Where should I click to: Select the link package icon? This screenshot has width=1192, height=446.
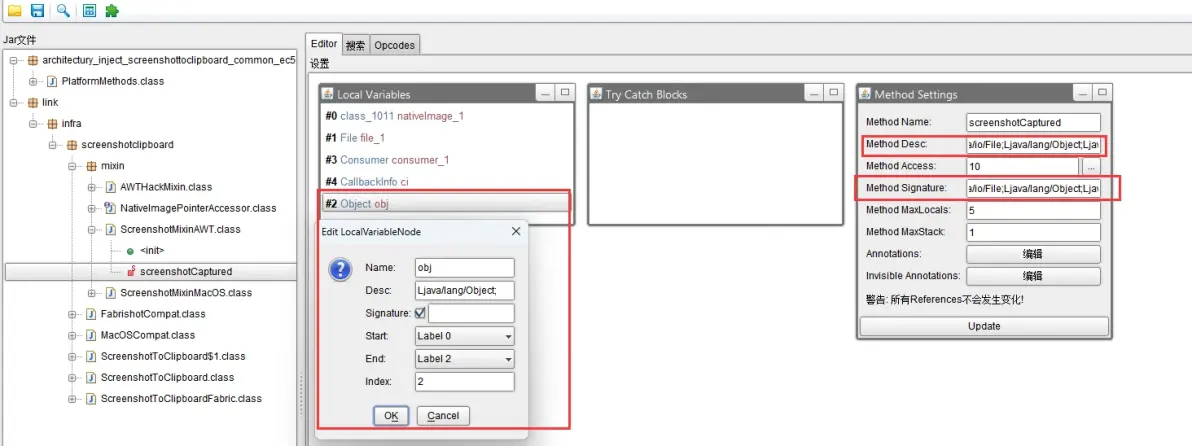coord(33,102)
